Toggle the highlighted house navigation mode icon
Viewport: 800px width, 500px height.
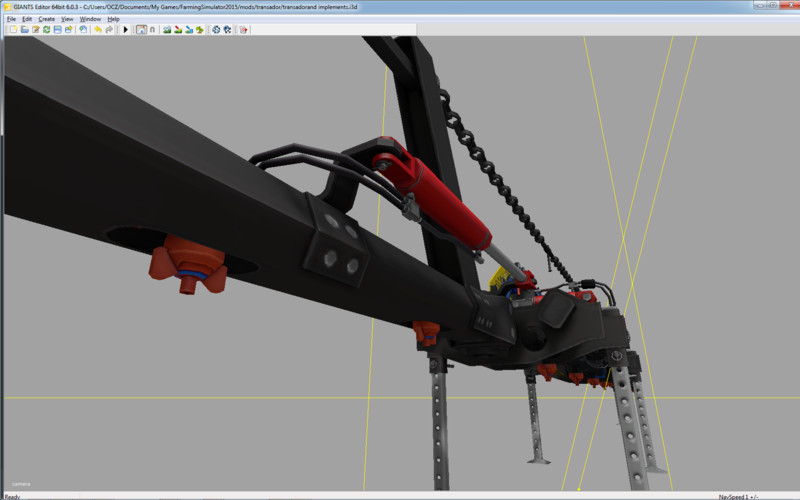coord(141,30)
